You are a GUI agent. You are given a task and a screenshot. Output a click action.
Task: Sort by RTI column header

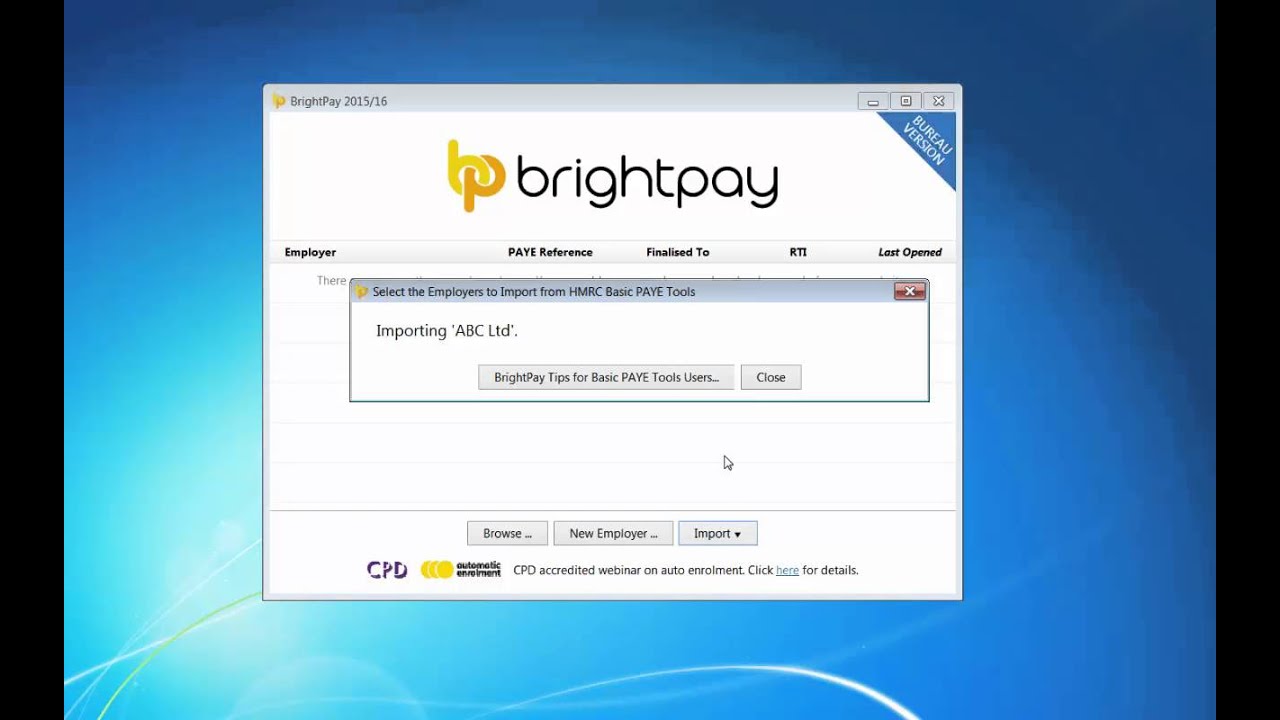coord(797,252)
